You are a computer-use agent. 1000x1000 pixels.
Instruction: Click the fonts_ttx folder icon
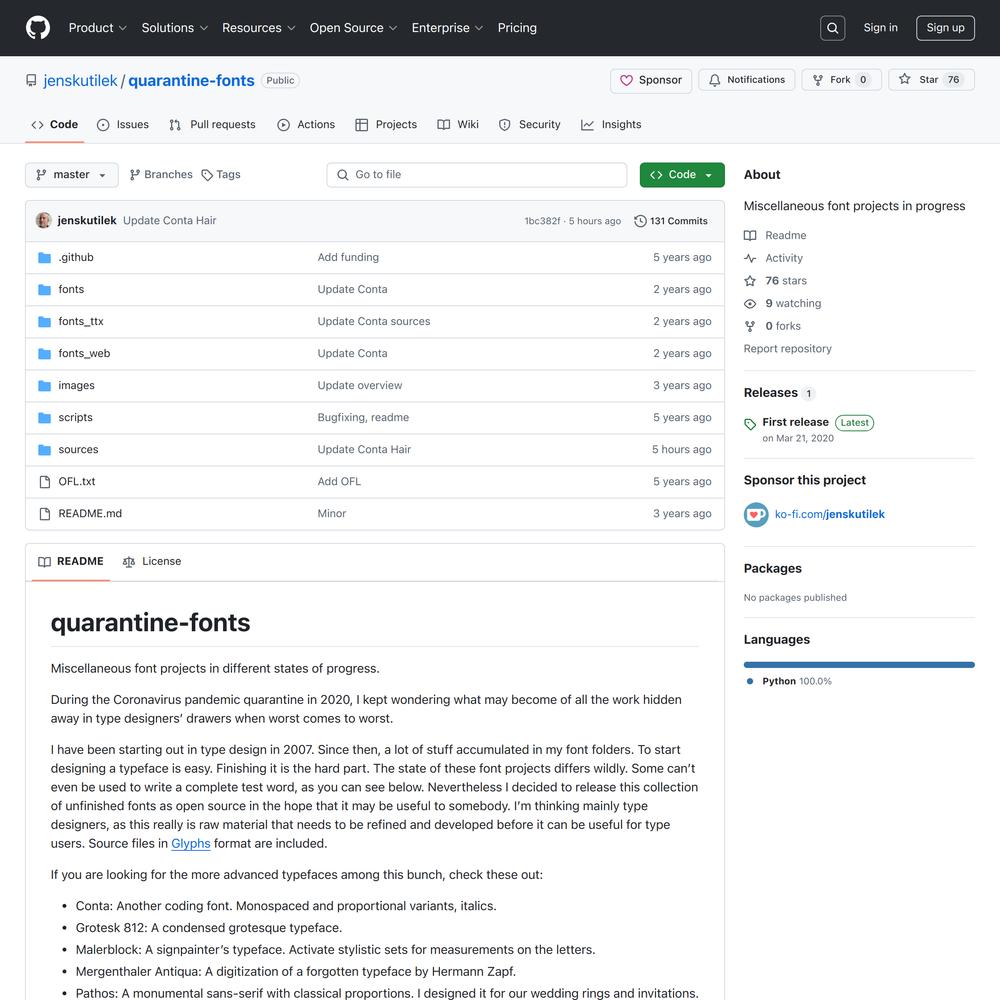pos(44,321)
